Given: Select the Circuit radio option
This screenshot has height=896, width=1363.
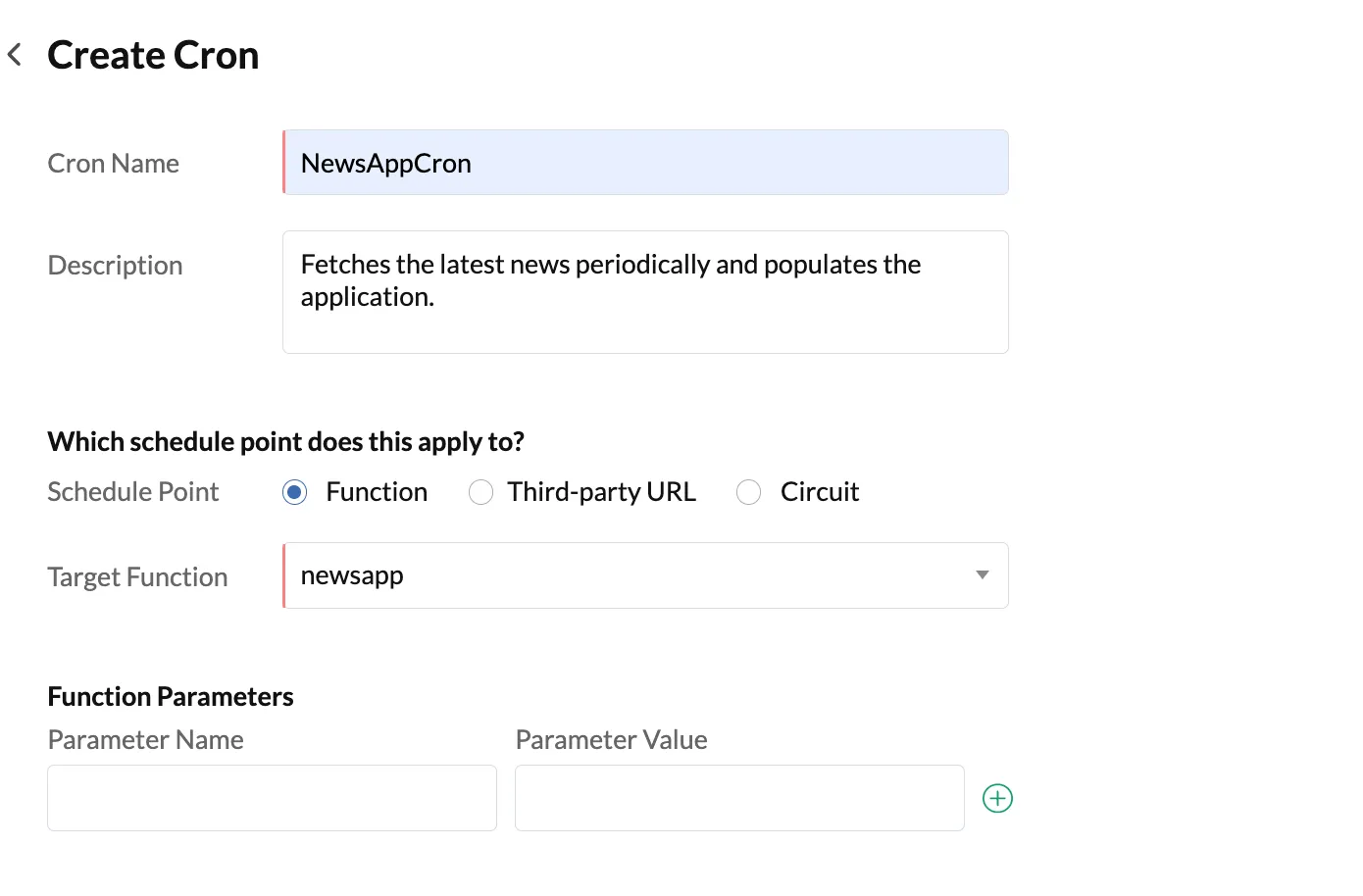Looking at the screenshot, I should pyautogui.click(x=748, y=492).
